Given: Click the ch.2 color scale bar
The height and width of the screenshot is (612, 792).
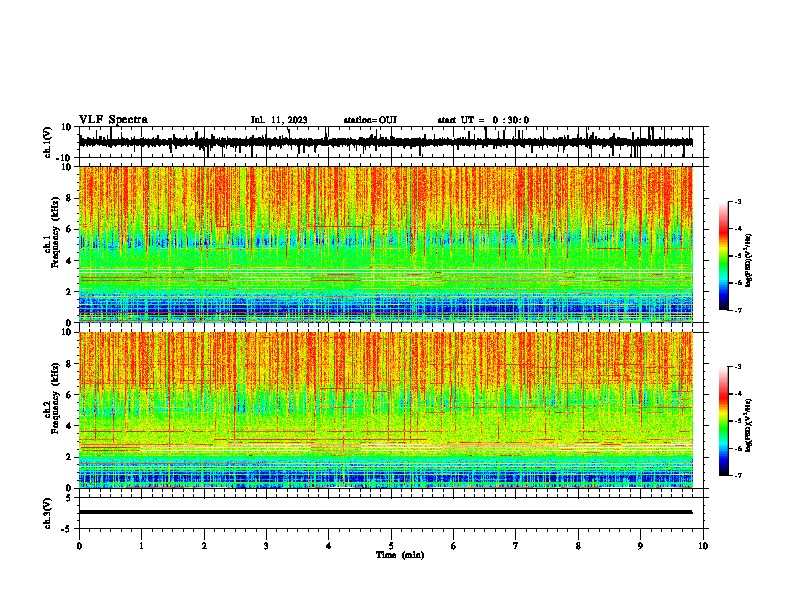Looking at the screenshot, I should pyautogui.click(x=724, y=421).
